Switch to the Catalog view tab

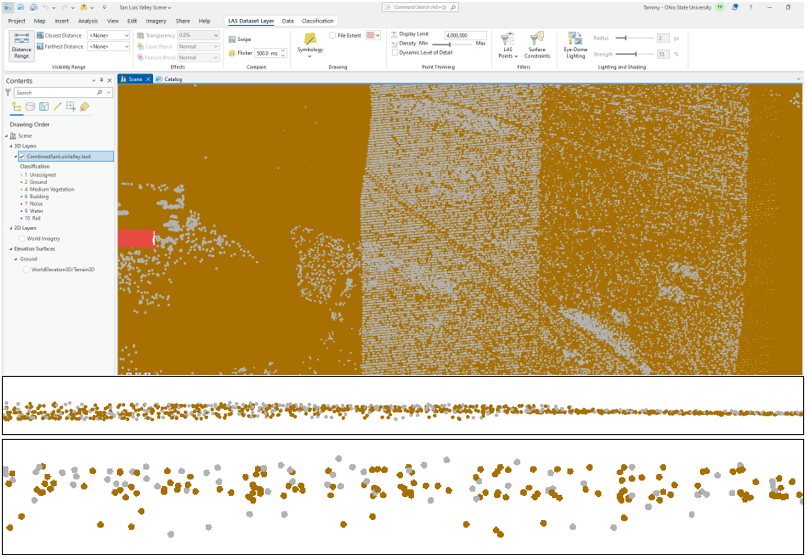(169, 79)
